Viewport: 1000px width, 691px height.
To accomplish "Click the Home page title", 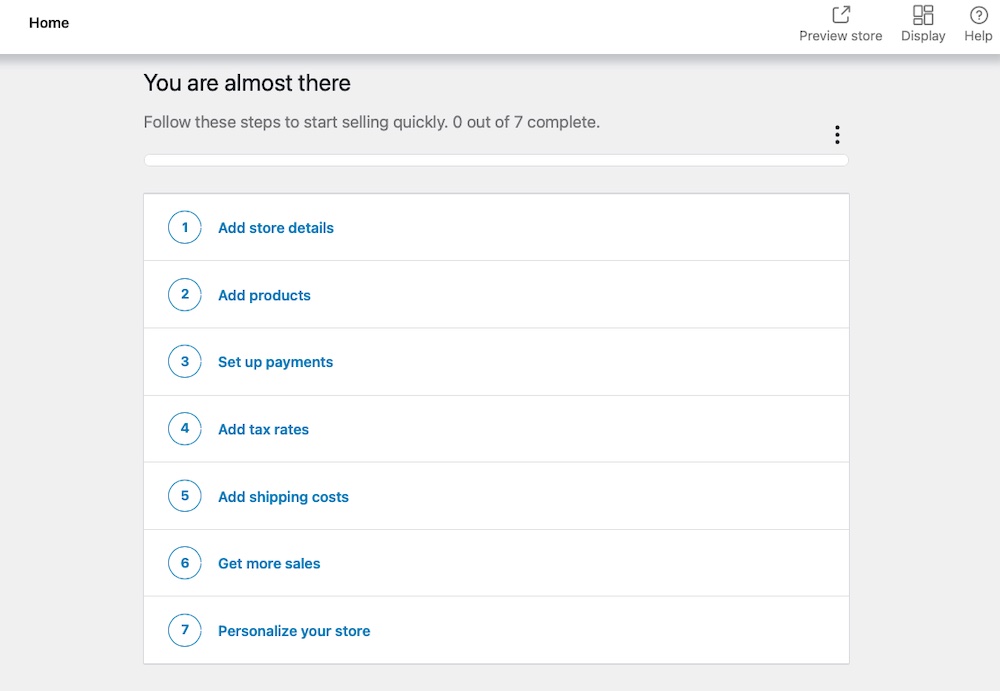I will click(49, 23).
